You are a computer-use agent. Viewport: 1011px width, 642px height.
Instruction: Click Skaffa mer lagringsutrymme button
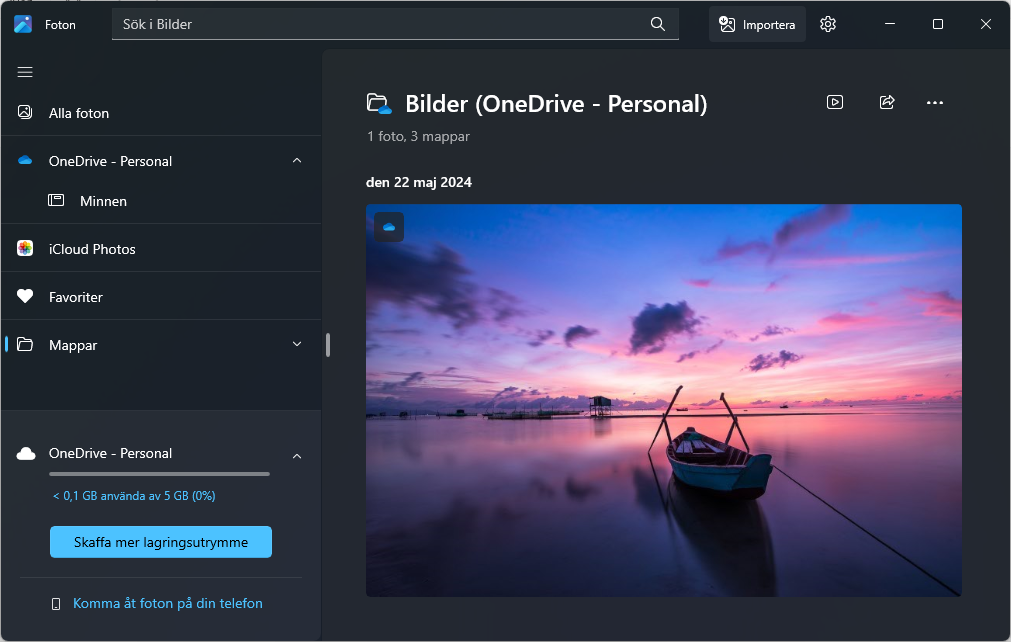161,542
